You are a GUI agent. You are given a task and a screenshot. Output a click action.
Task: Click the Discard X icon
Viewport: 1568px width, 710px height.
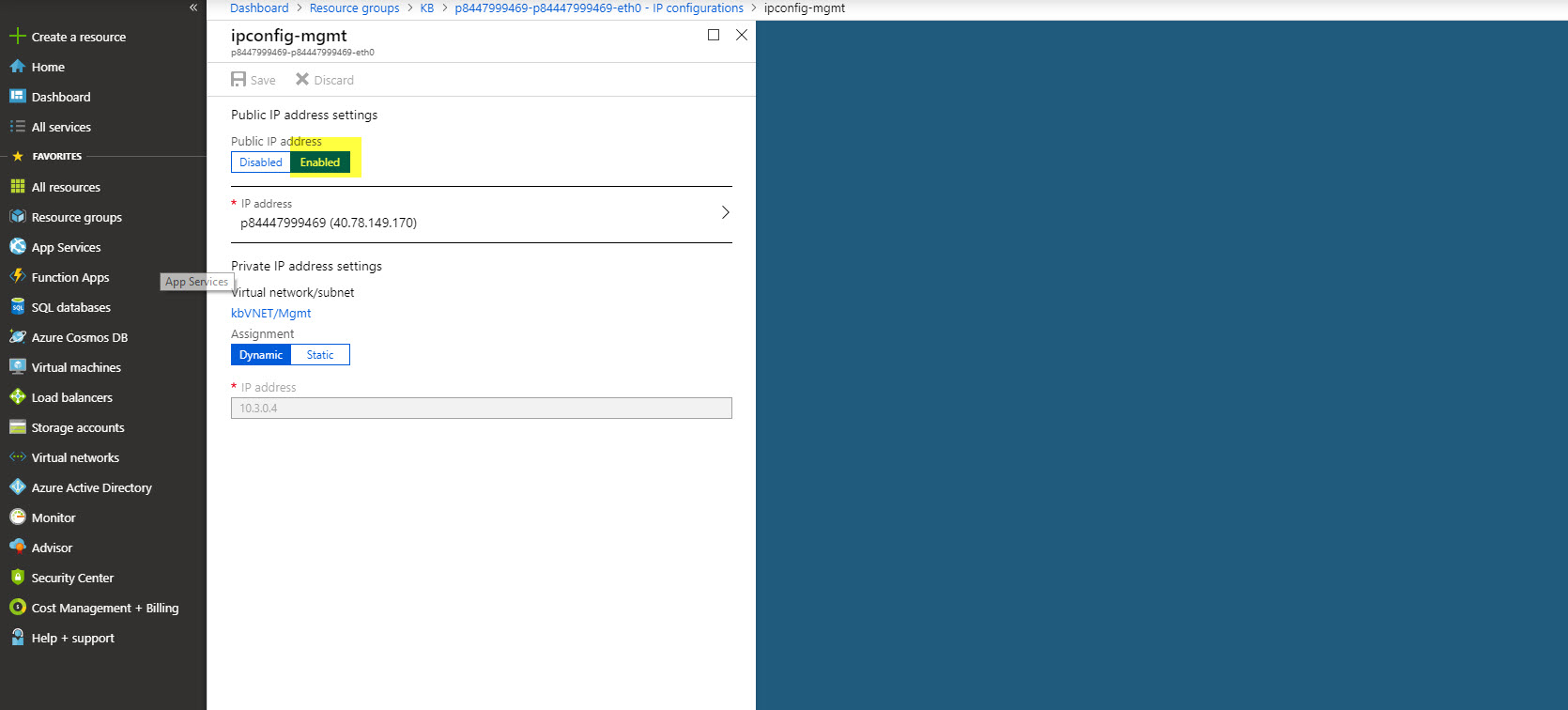pos(302,80)
